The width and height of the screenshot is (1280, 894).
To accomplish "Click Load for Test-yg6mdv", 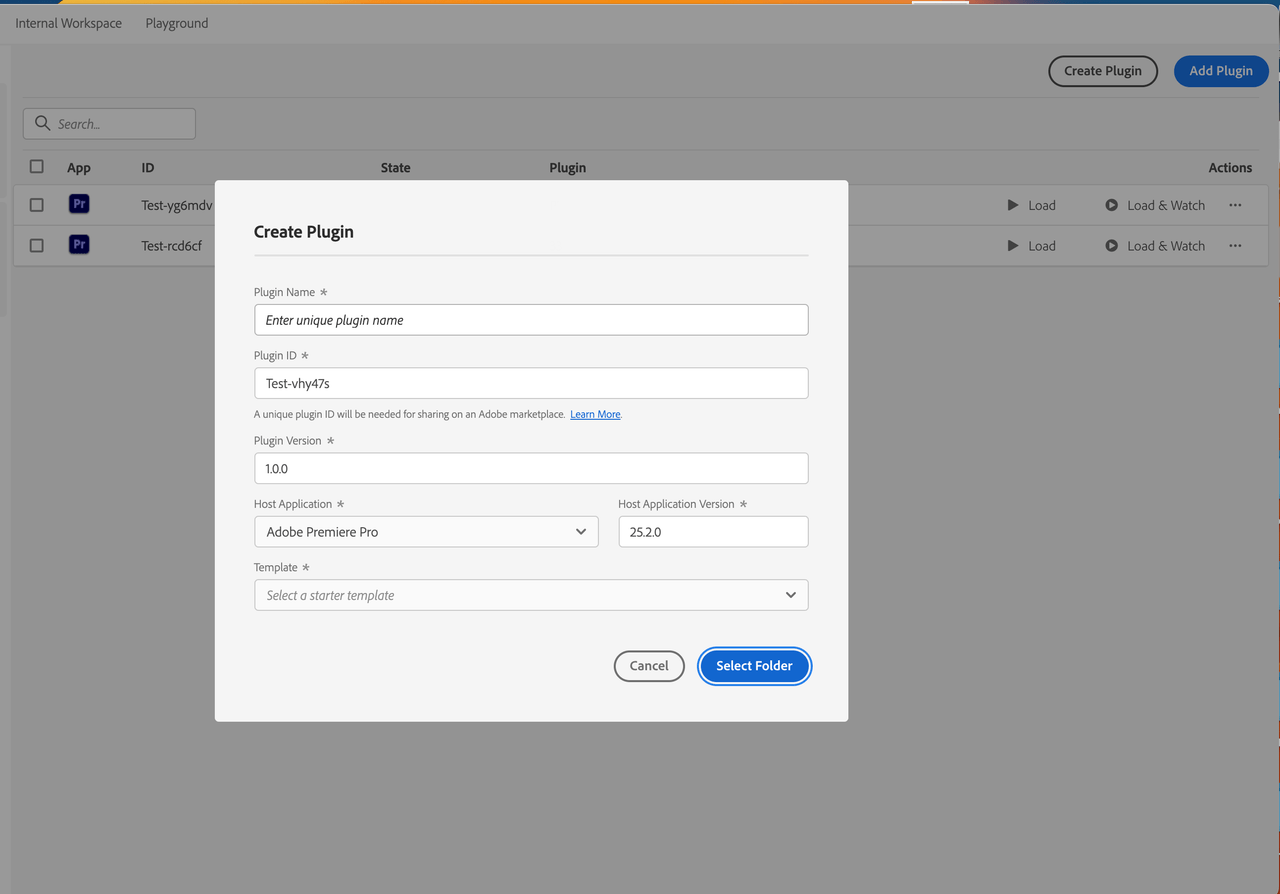I will (1031, 205).
